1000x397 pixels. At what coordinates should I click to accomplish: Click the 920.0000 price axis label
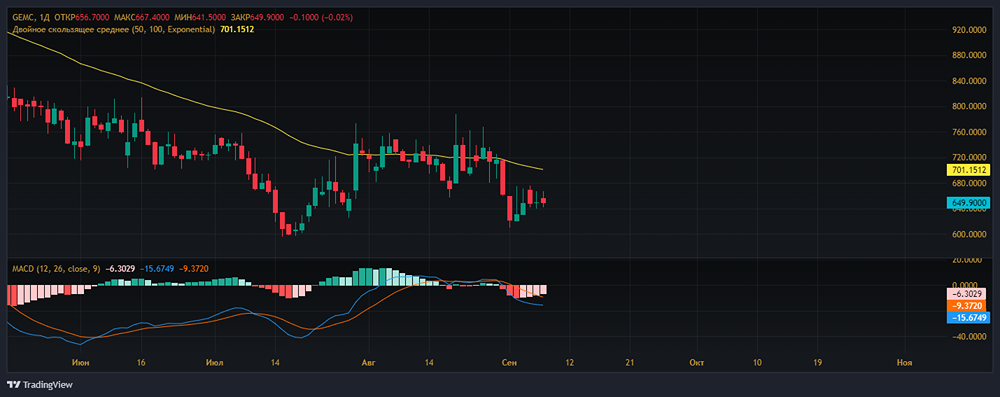(x=970, y=30)
